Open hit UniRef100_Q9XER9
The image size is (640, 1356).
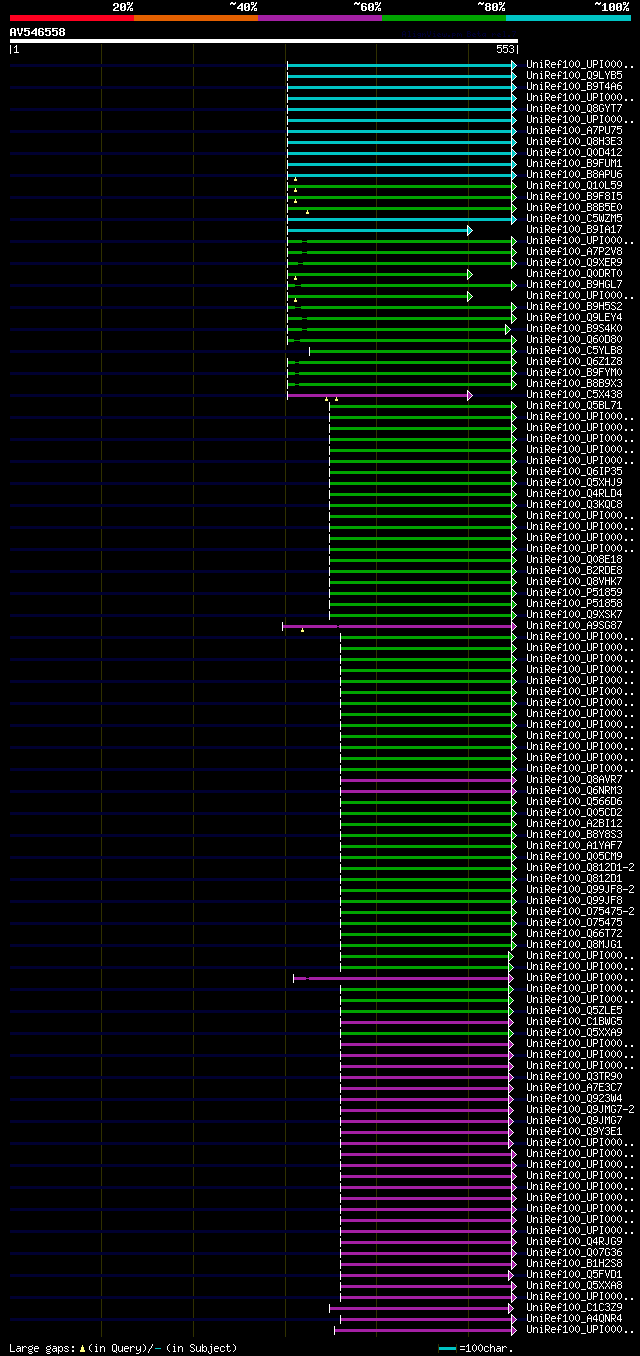[575, 262]
